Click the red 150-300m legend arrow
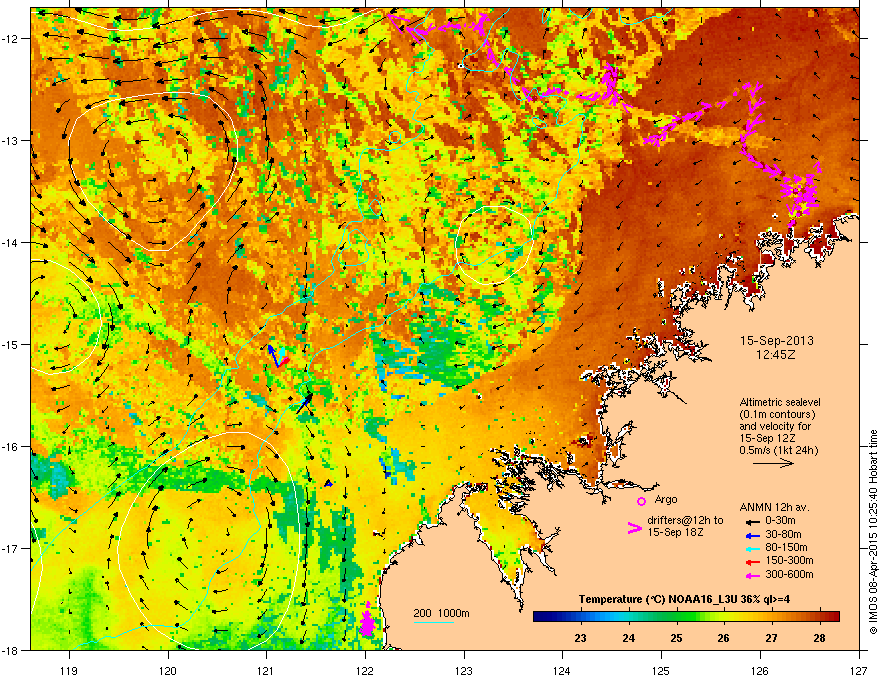 pos(752,562)
